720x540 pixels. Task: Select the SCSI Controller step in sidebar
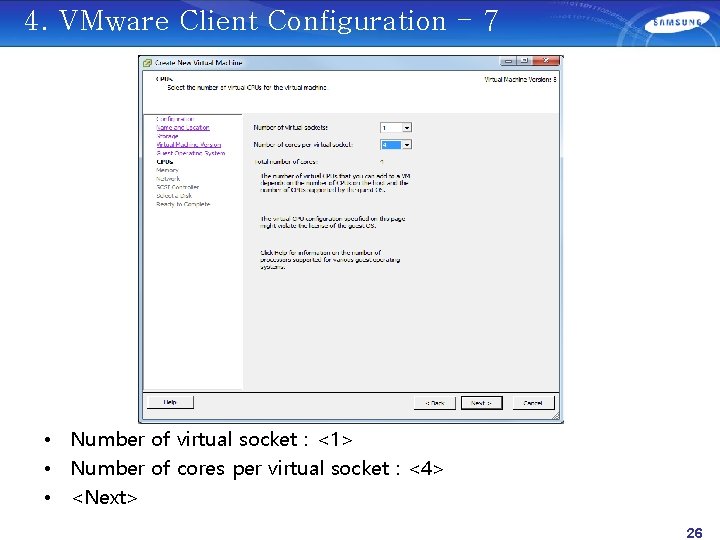(x=177, y=187)
